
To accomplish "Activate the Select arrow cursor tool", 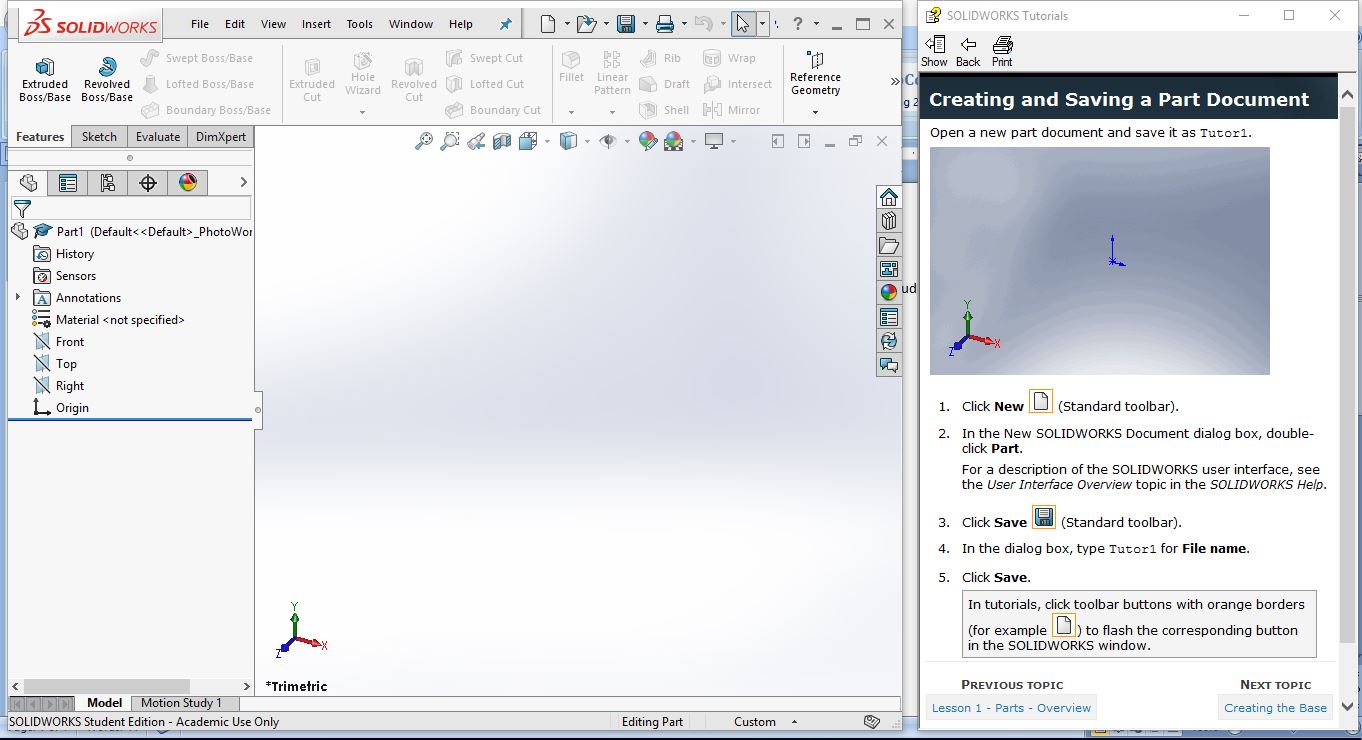I will pos(742,24).
